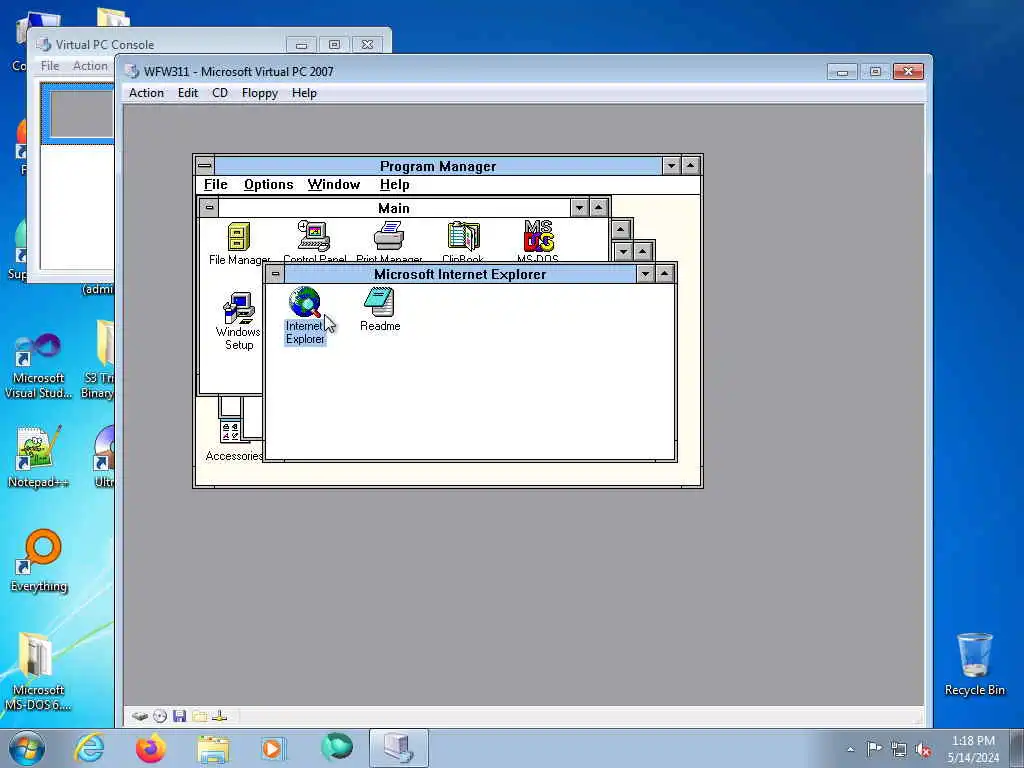
Task: Open Windows Explorer from the taskbar
Action: tap(213, 748)
